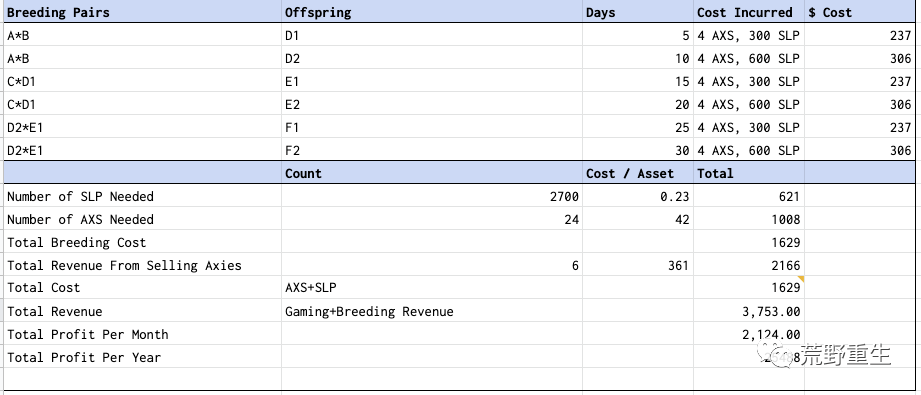Click the cell with 4 AXS, 300 SLP for F1
The width and height of the screenshot is (921, 395).
point(749,127)
